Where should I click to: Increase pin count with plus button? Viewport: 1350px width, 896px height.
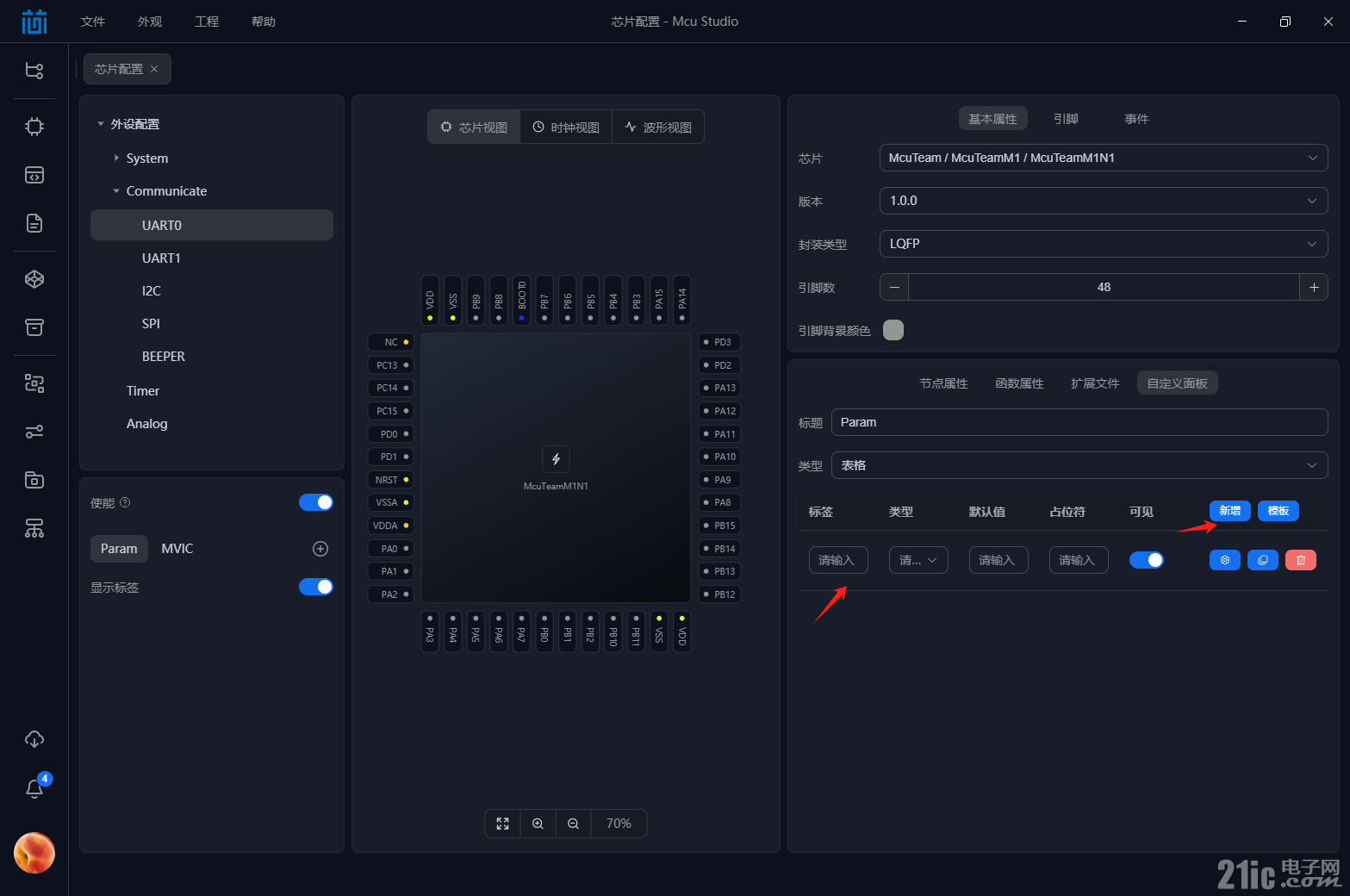pyautogui.click(x=1314, y=287)
